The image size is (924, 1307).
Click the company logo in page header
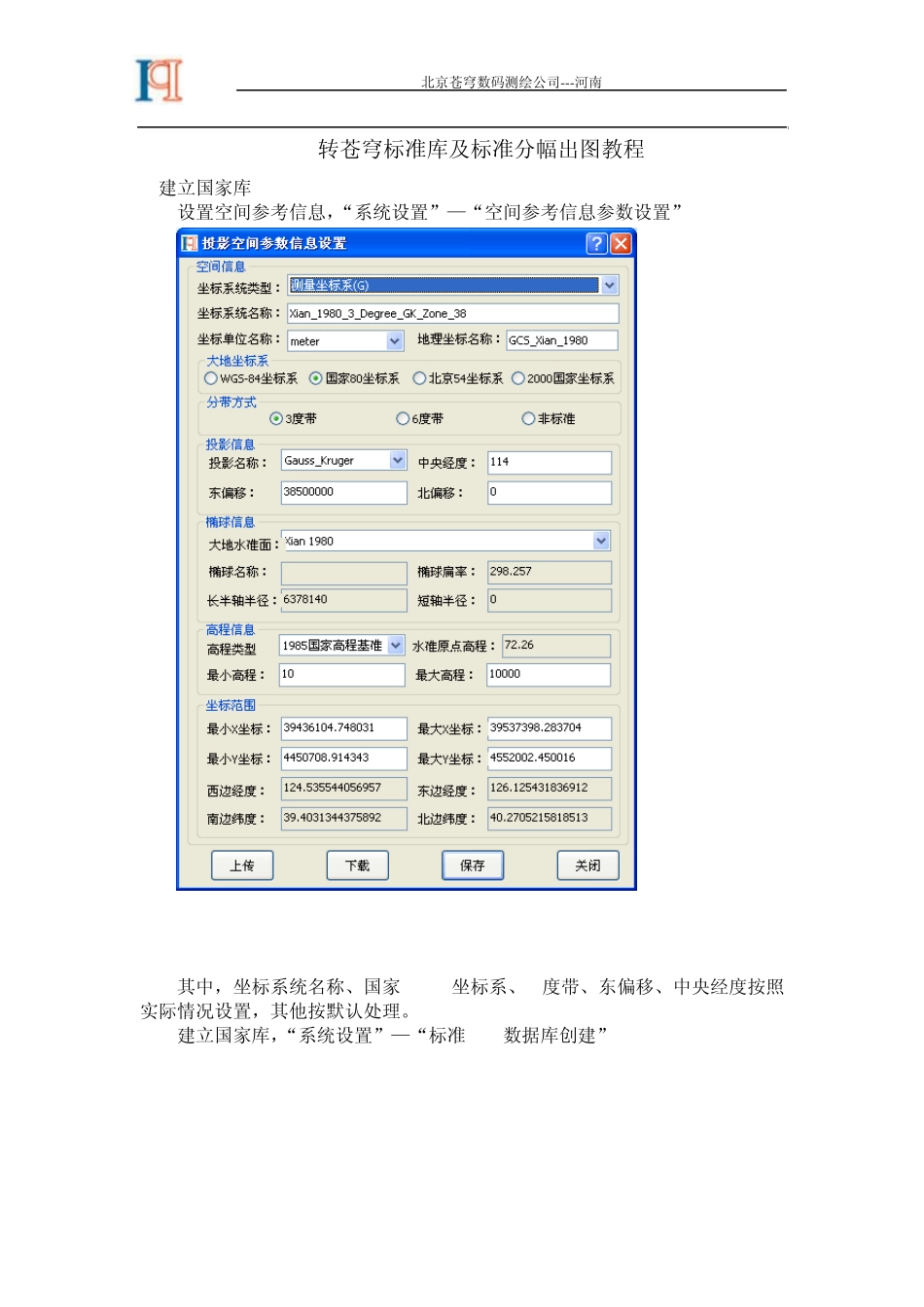(159, 81)
